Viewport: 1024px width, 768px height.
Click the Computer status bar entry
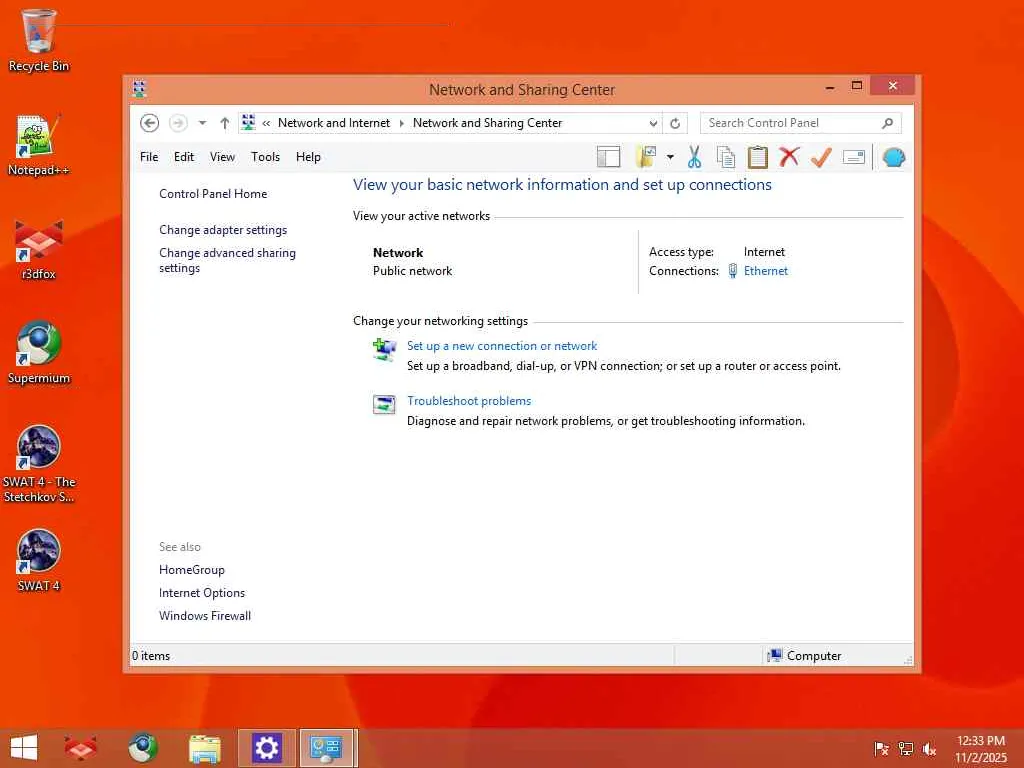click(x=804, y=656)
